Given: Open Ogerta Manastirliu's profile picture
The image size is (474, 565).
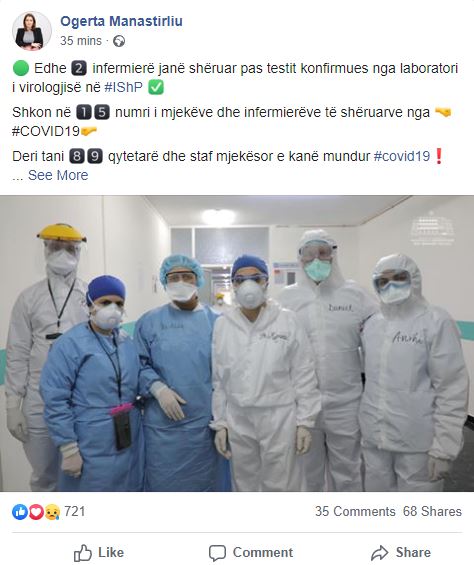Looking at the screenshot, I should (32, 31).
